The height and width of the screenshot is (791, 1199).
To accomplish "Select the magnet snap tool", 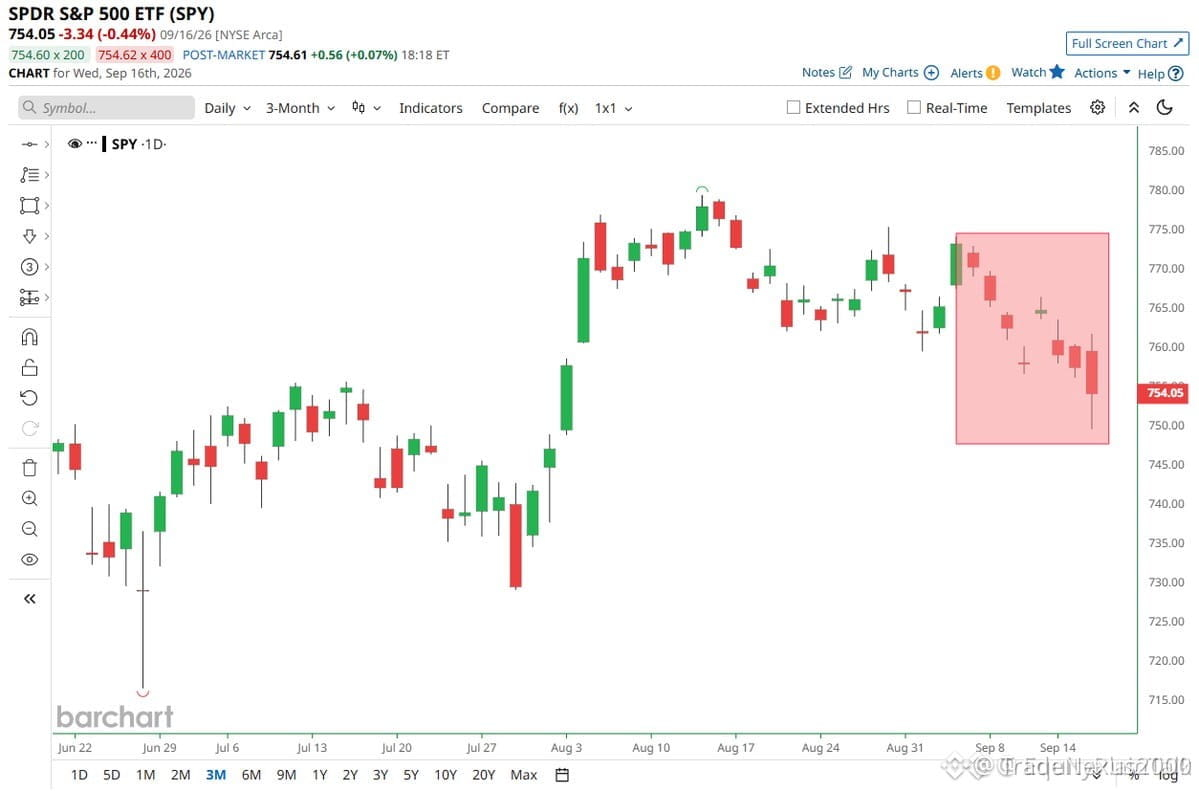I will pyautogui.click(x=29, y=337).
